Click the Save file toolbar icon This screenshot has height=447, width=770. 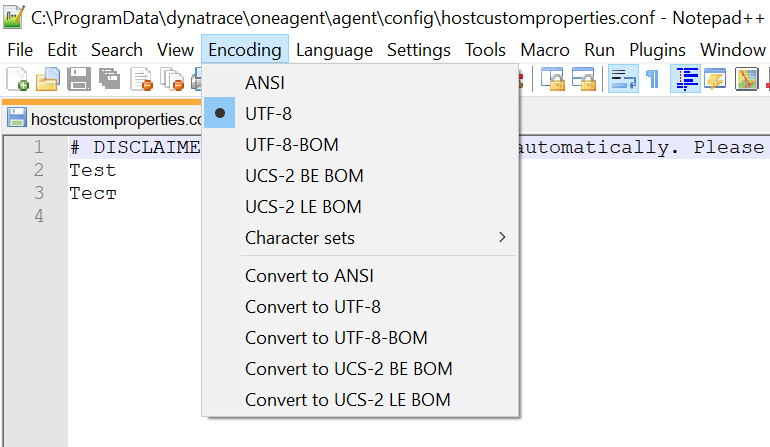pyautogui.click(x=78, y=79)
